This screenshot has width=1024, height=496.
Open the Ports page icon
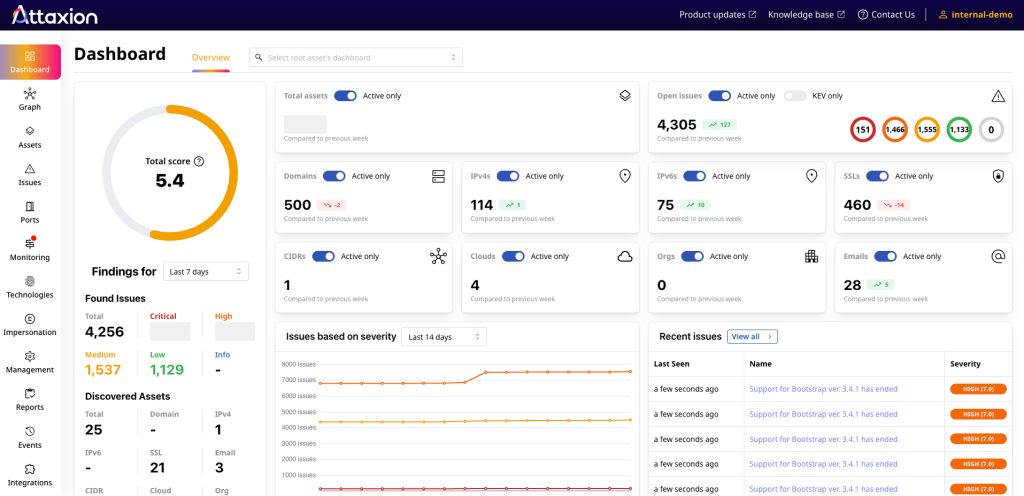click(30, 207)
